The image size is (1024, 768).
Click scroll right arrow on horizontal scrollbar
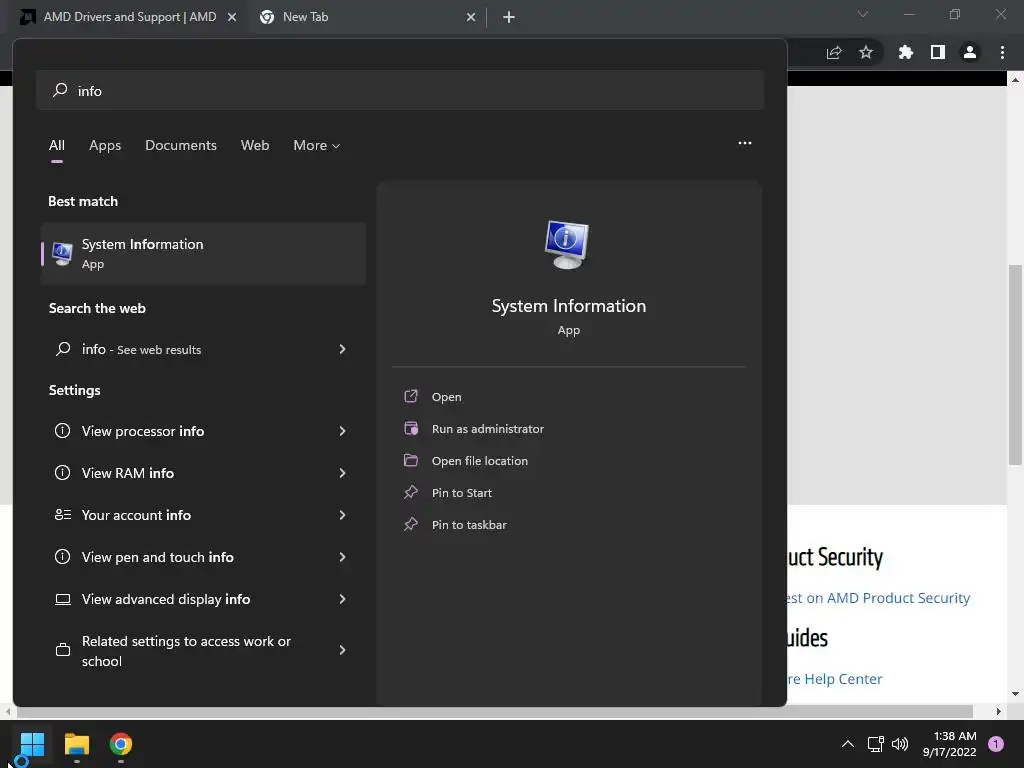999,711
